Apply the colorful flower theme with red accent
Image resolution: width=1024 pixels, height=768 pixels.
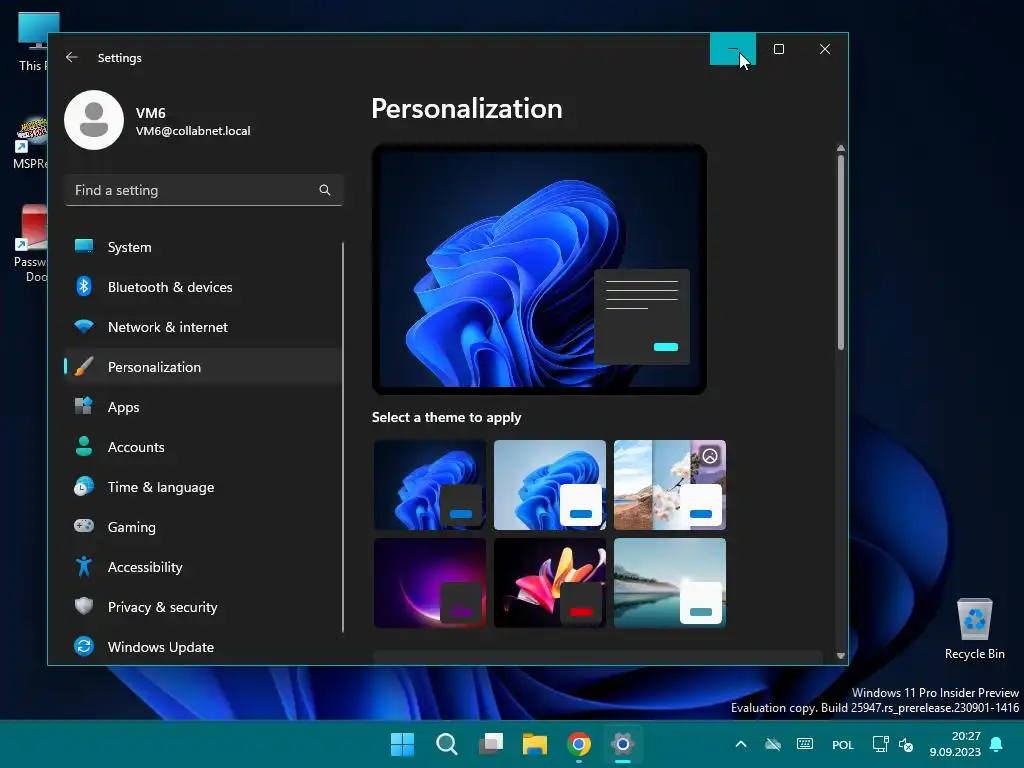550,583
